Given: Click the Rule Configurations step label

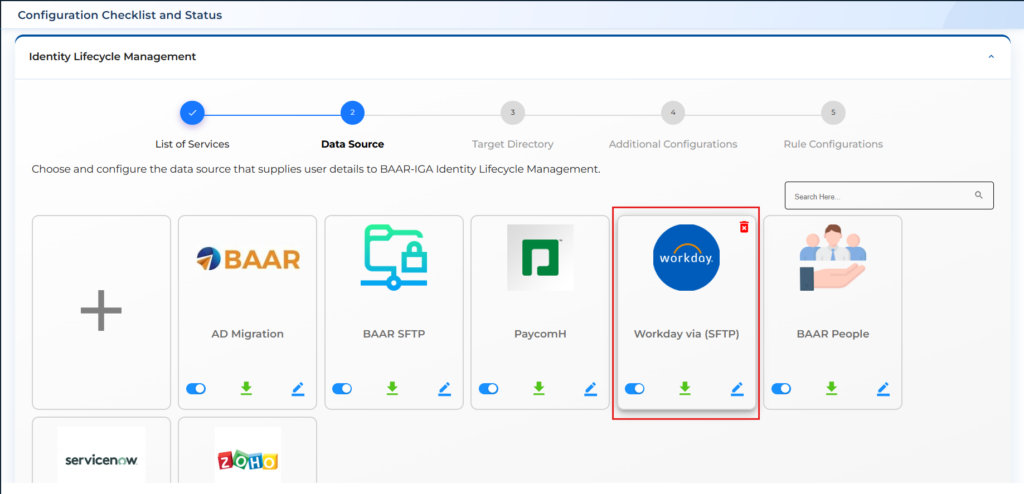Looking at the screenshot, I should pos(833,144).
